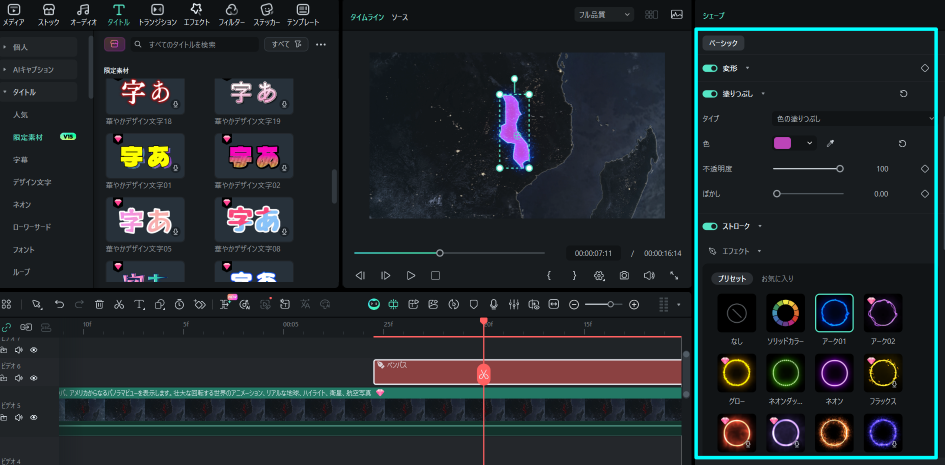945x465 pixels.
Task: Click the title search field
Action: coord(195,45)
